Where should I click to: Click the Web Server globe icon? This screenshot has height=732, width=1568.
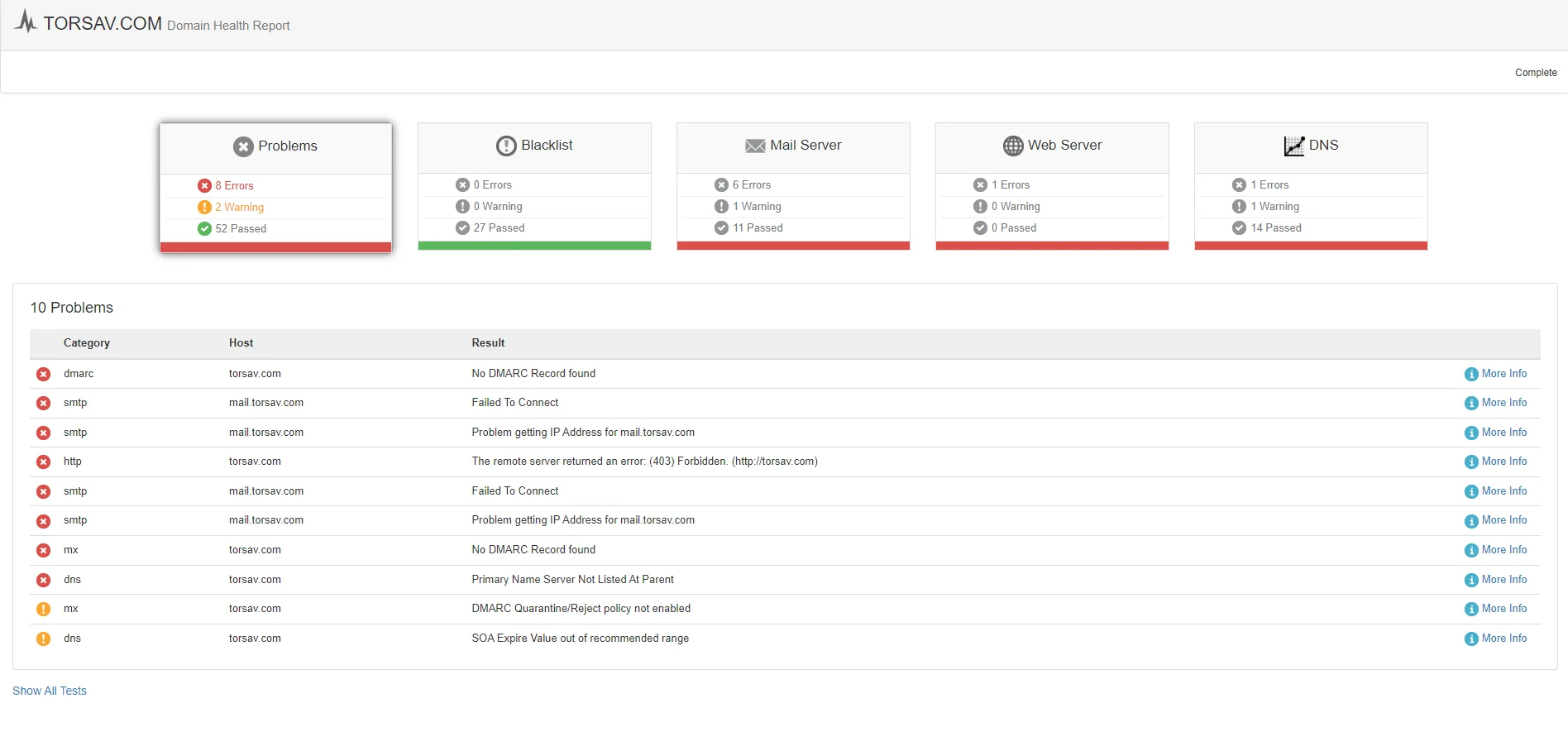[1013, 146]
